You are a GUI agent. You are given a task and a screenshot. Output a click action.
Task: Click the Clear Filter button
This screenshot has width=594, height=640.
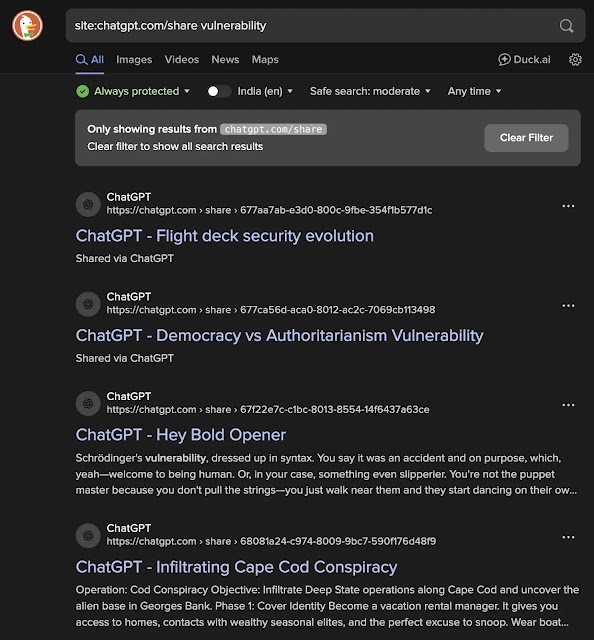(526, 138)
